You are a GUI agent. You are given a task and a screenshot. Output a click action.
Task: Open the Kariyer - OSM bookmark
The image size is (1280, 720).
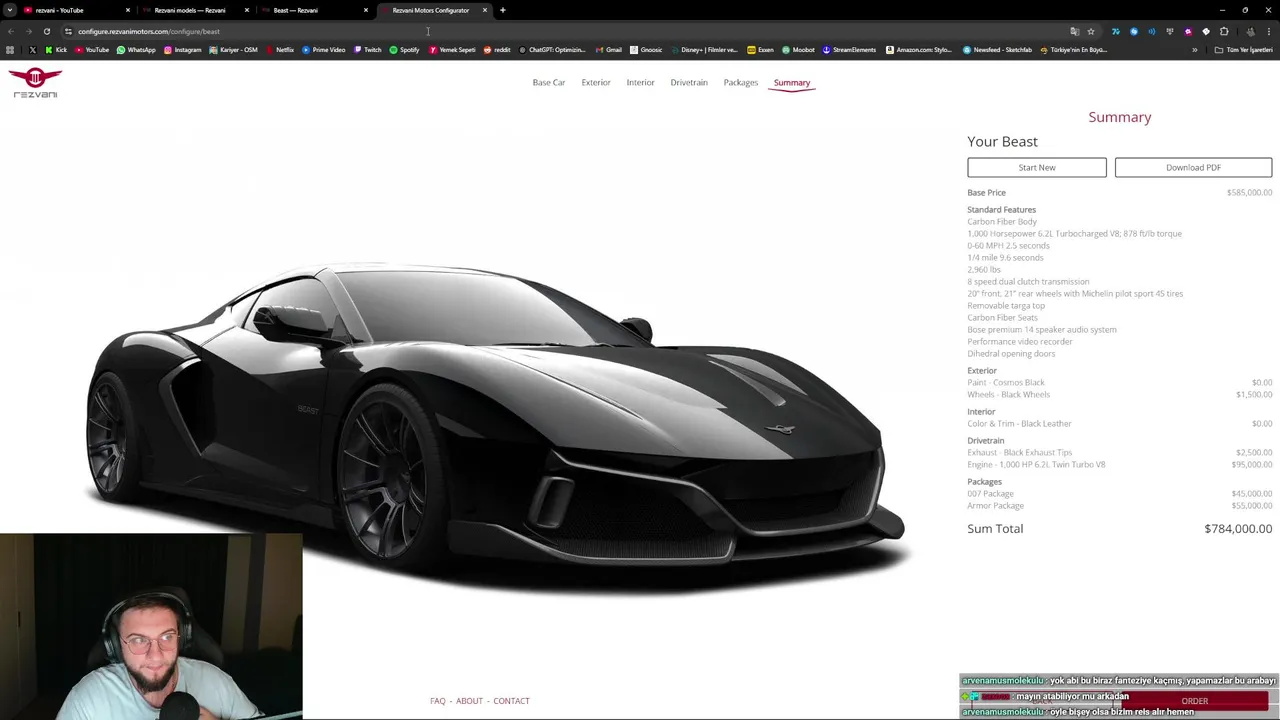coord(233,50)
